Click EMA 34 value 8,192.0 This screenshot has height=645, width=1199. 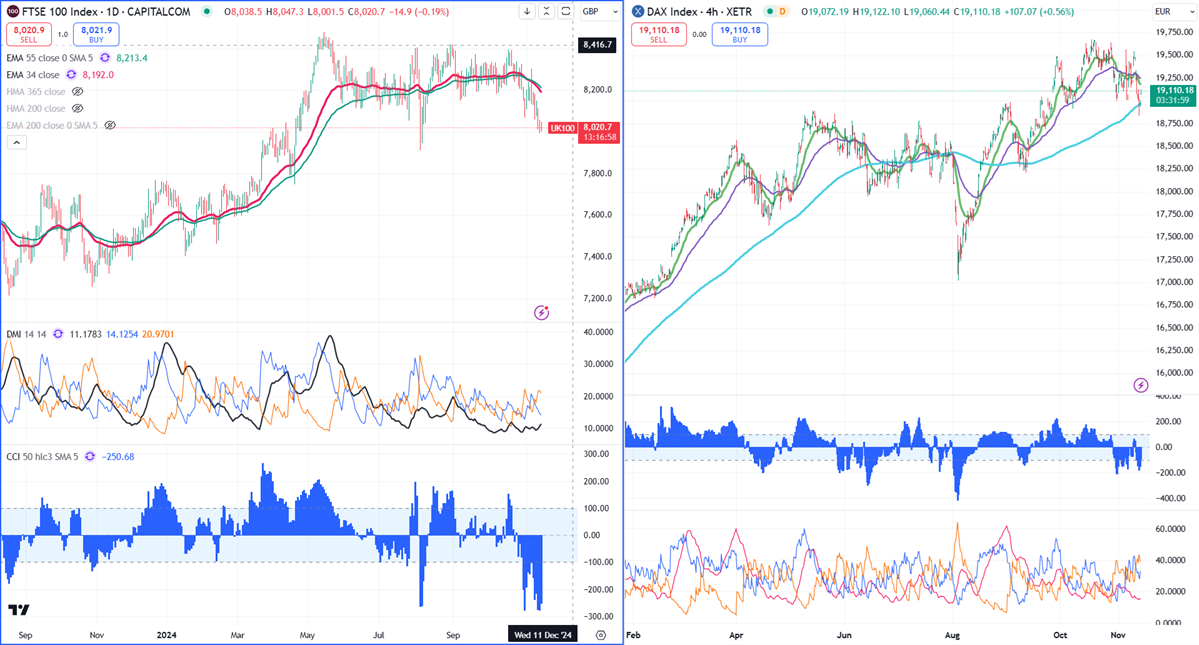click(x=98, y=75)
